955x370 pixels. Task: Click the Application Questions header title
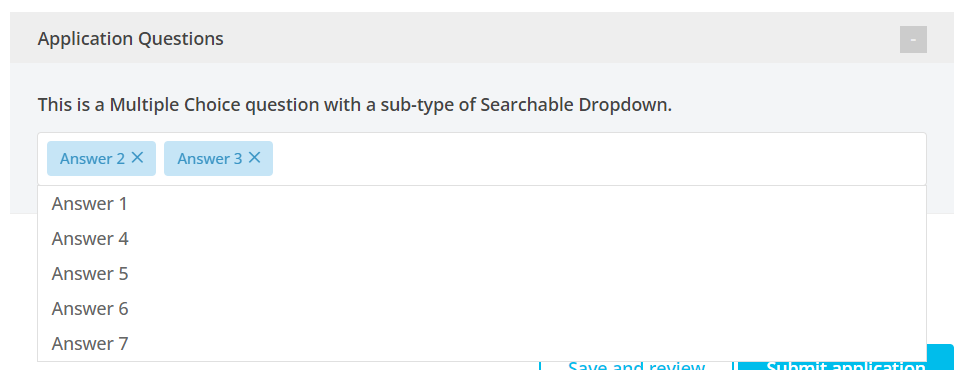point(130,39)
